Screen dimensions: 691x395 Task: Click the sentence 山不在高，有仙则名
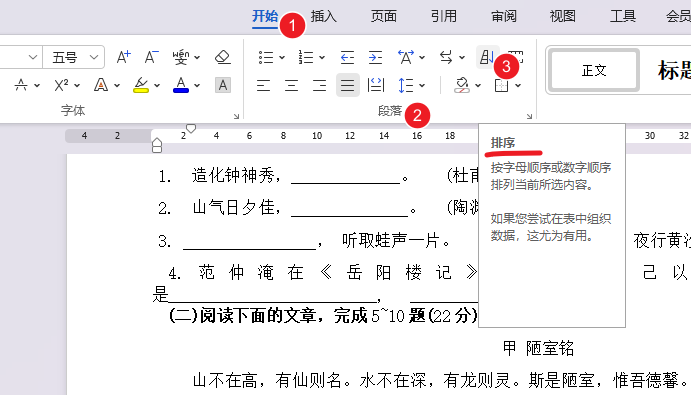(x=267, y=380)
